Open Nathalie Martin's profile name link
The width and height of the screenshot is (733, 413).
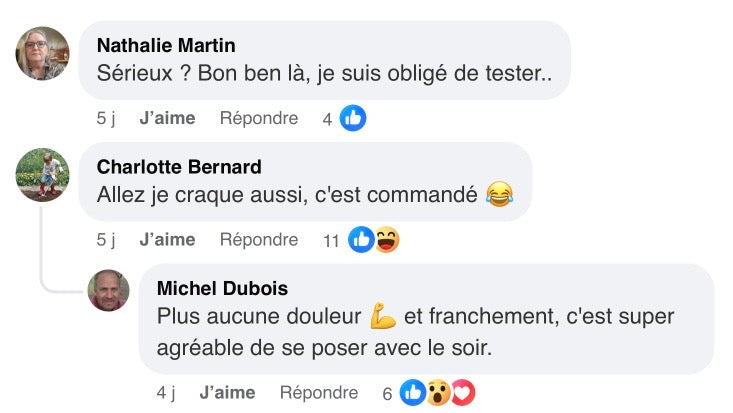click(x=166, y=45)
